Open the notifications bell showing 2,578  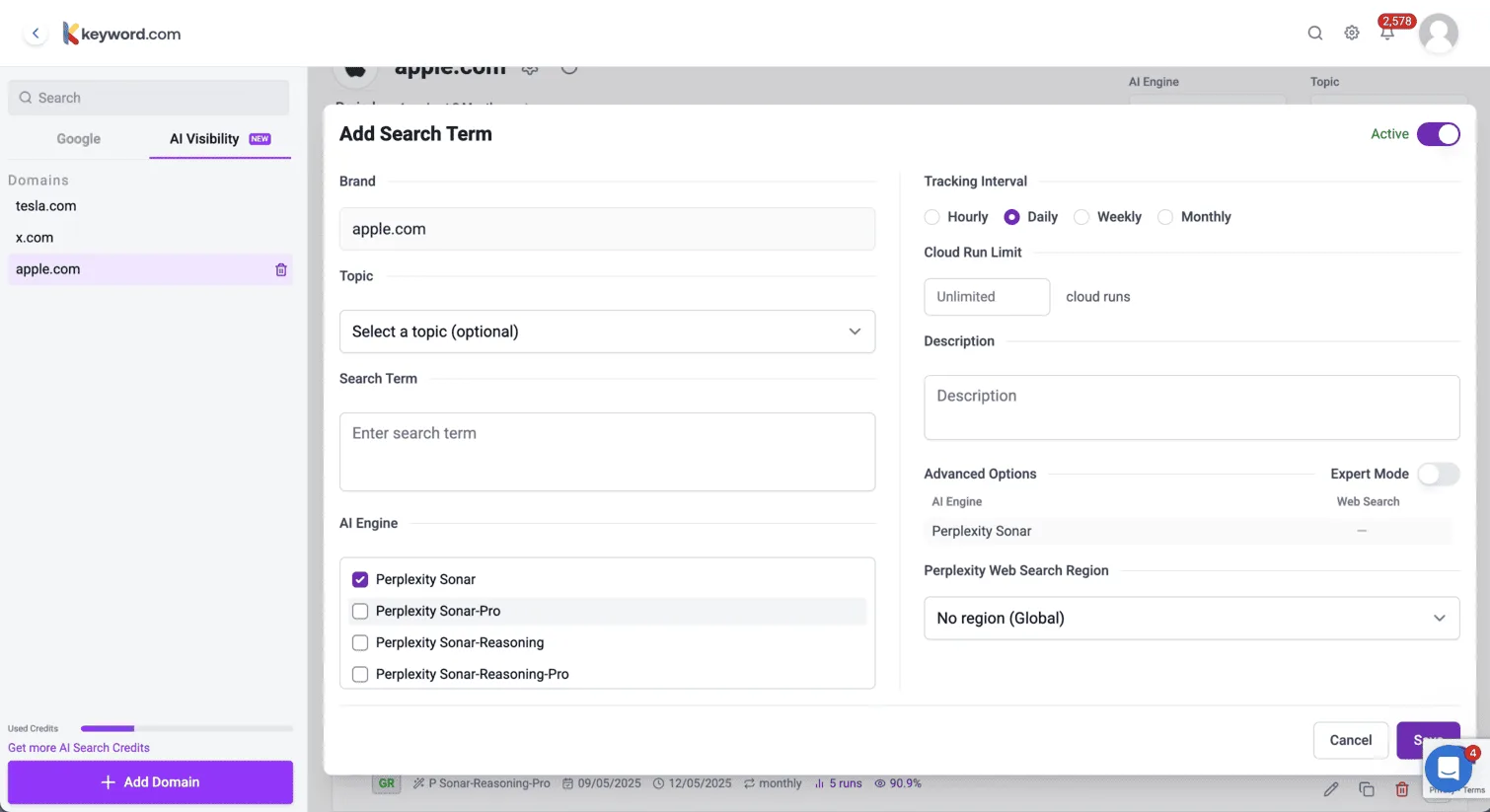[1386, 33]
